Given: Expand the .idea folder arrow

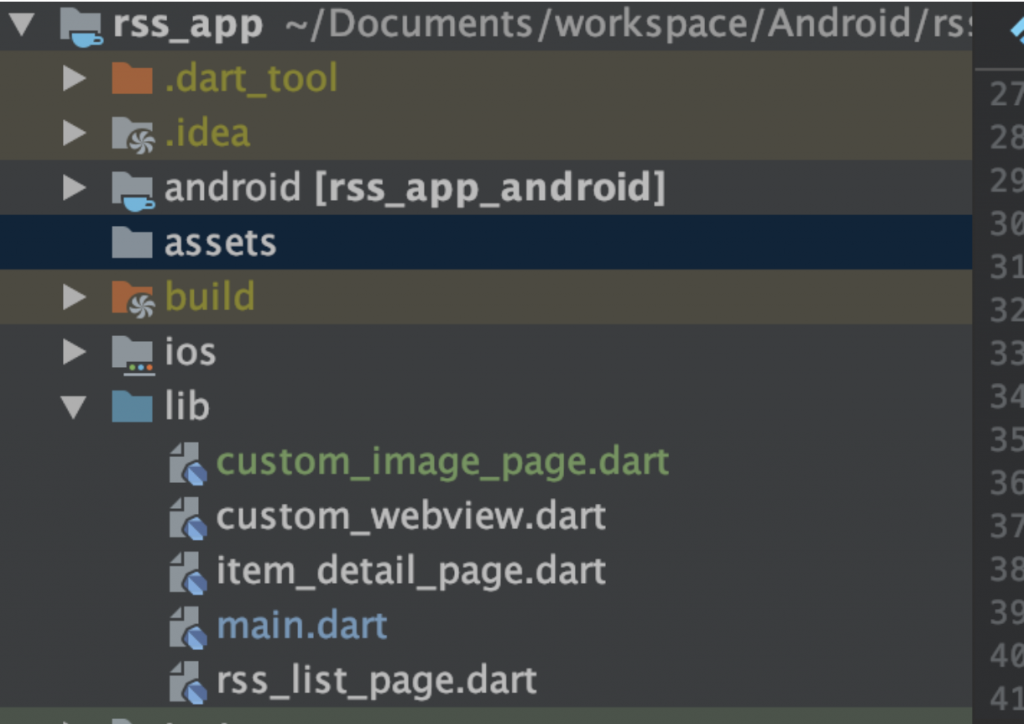Looking at the screenshot, I should [x=74, y=134].
